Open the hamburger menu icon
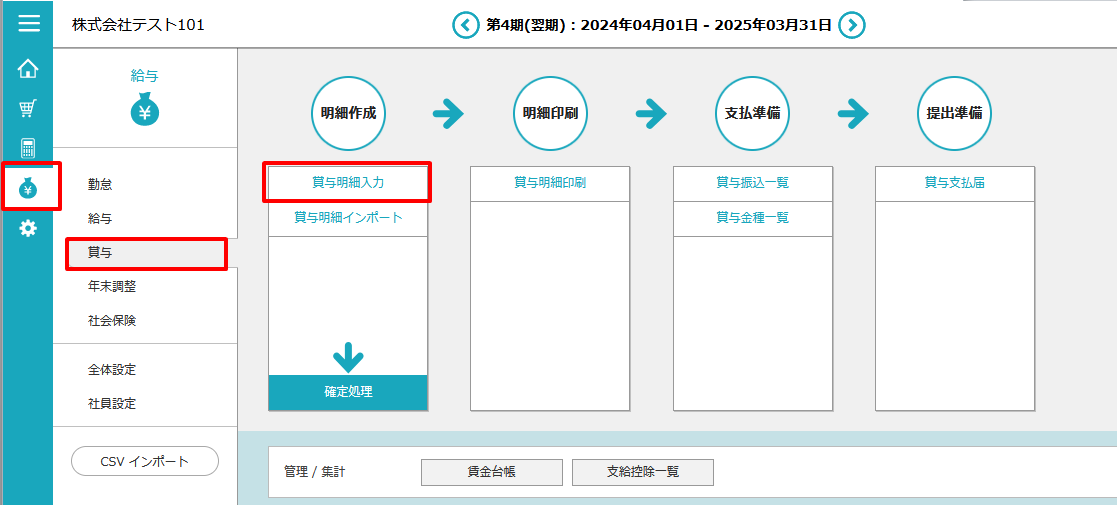The width and height of the screenshot is (1117, 505). (x=29, y=24)
